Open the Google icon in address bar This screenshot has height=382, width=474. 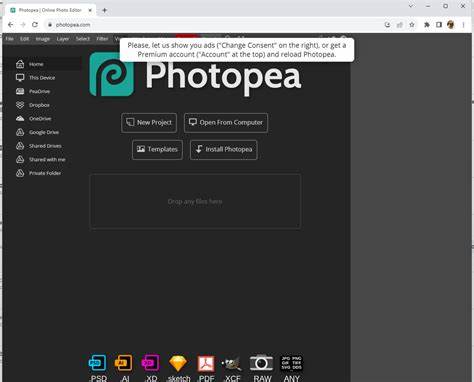pyautogui.click(x=387, y=25)
